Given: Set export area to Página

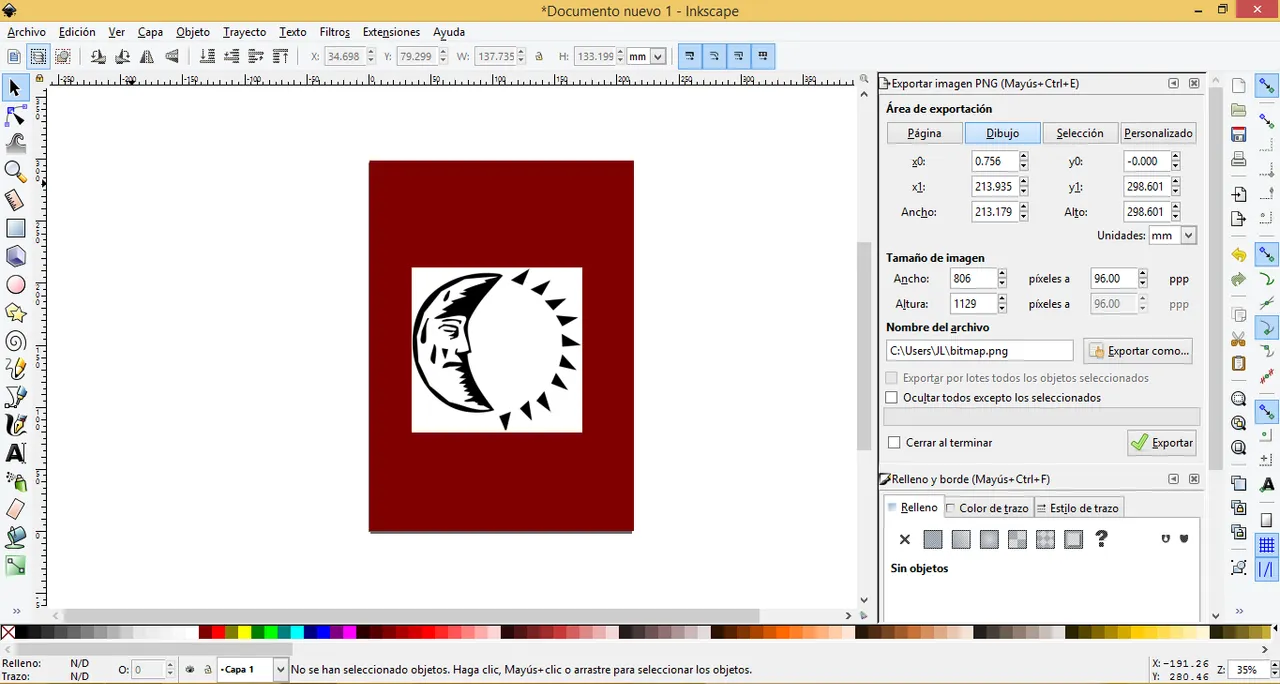Looking at the screenshot, I should [x=924, y=133].
